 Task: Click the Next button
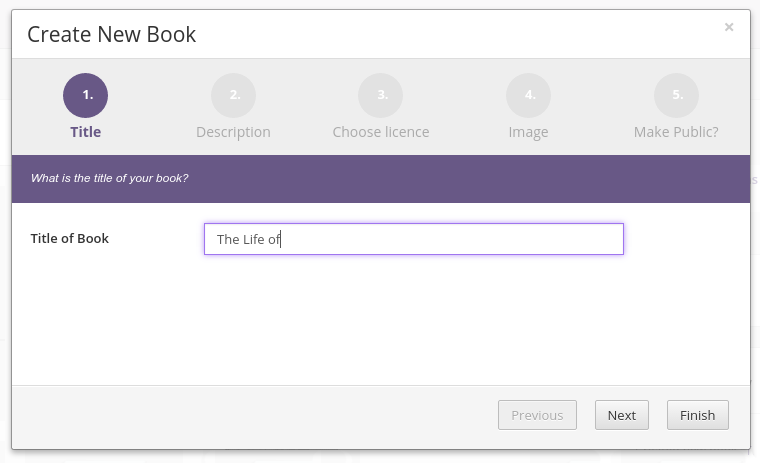622,415
